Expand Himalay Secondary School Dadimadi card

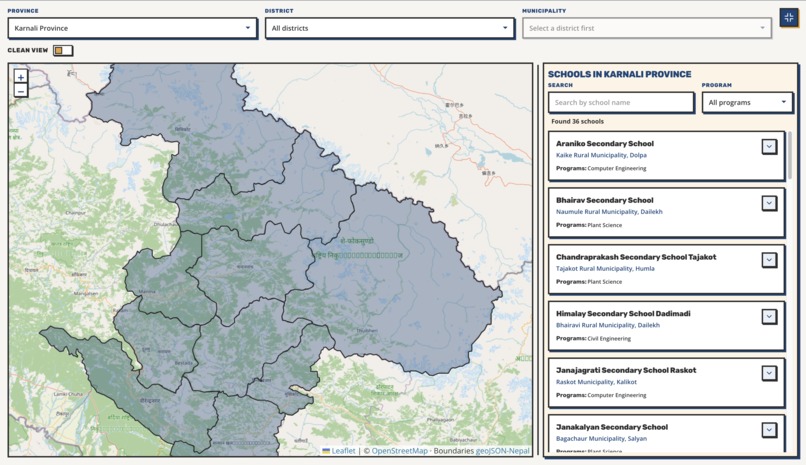click(769, 317)
